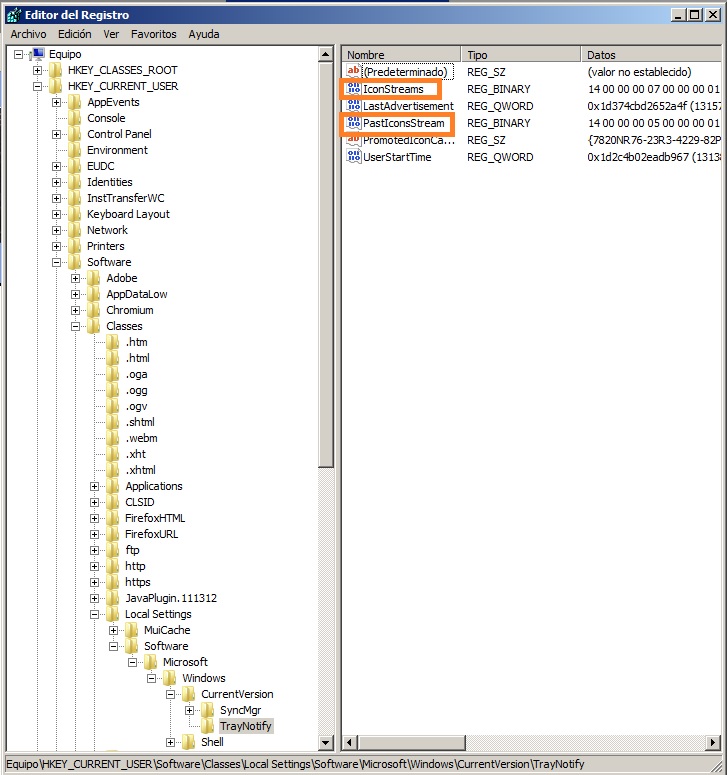
Task: Click the UserStartTime value icon
Action: click(353, 157)
